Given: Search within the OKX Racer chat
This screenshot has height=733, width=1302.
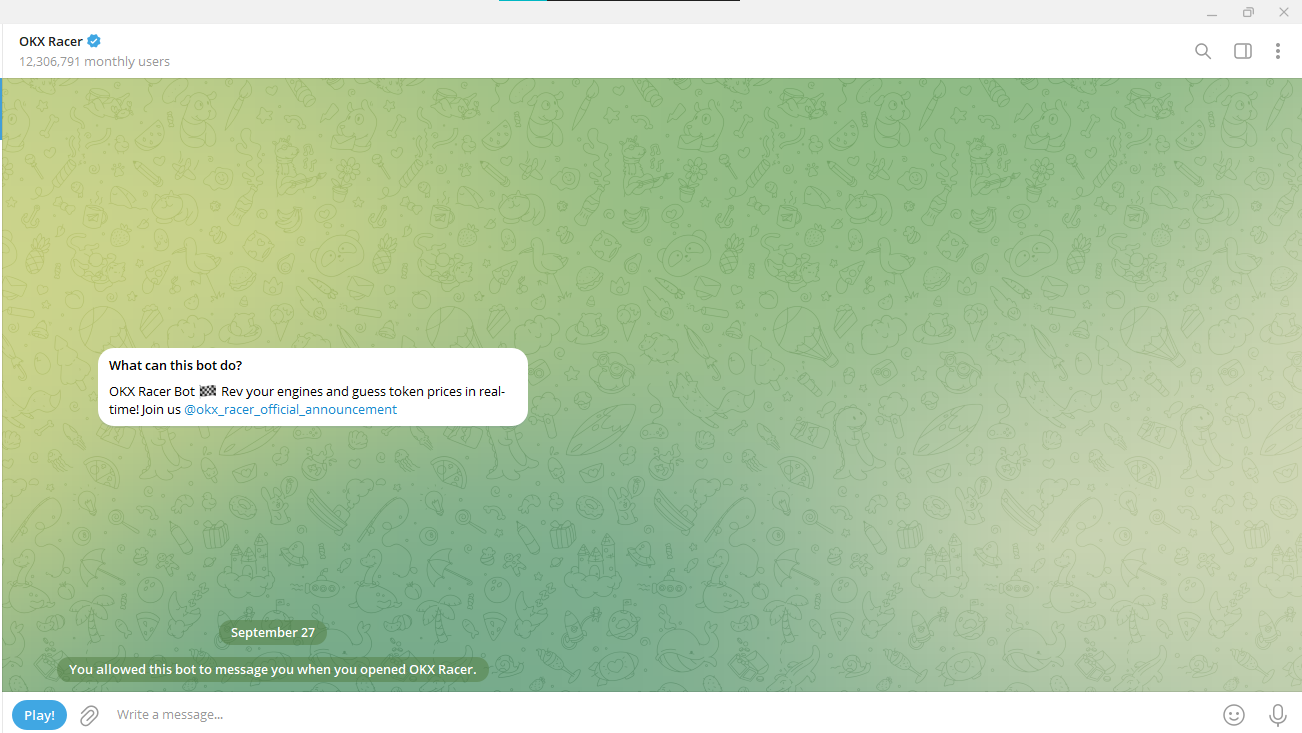Looking at the screenshot, I should [x=1203, y=51].
